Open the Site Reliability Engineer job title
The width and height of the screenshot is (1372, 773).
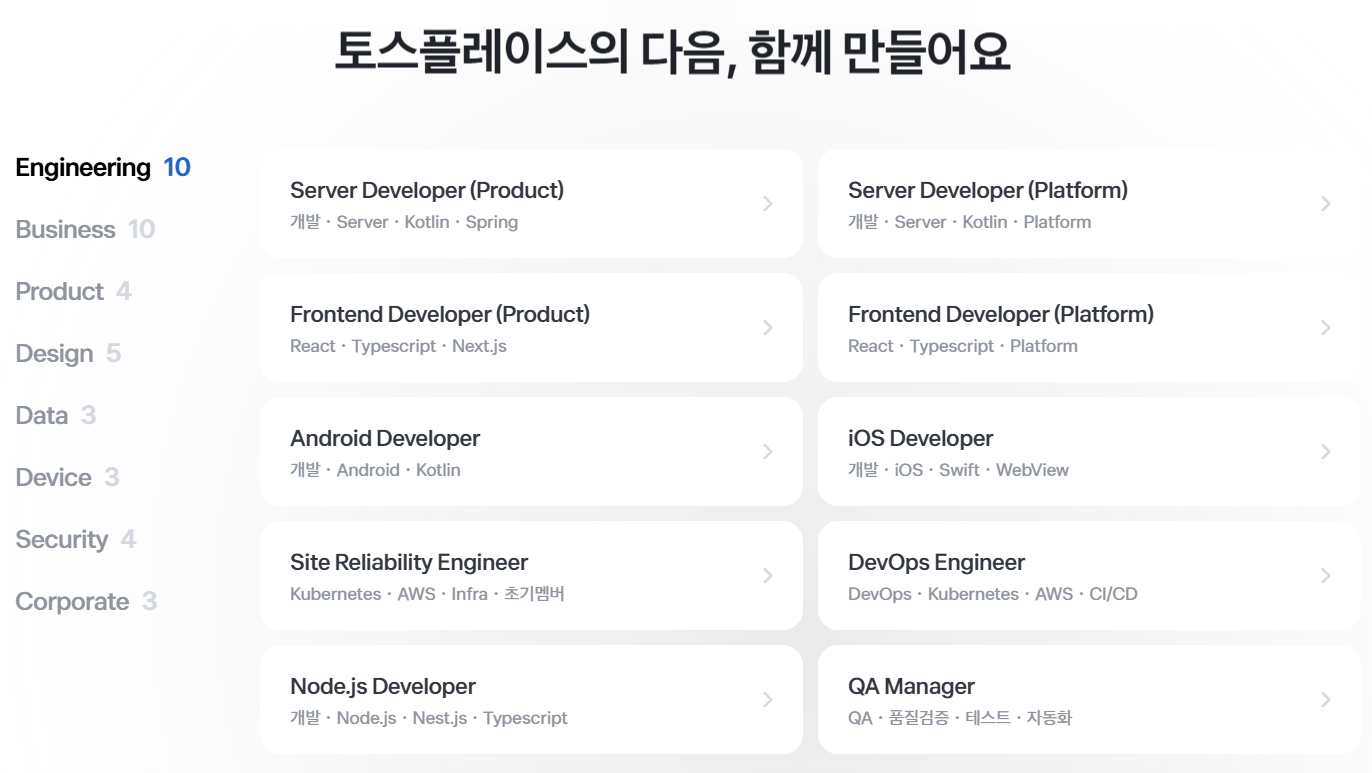(x=409, y=562)
